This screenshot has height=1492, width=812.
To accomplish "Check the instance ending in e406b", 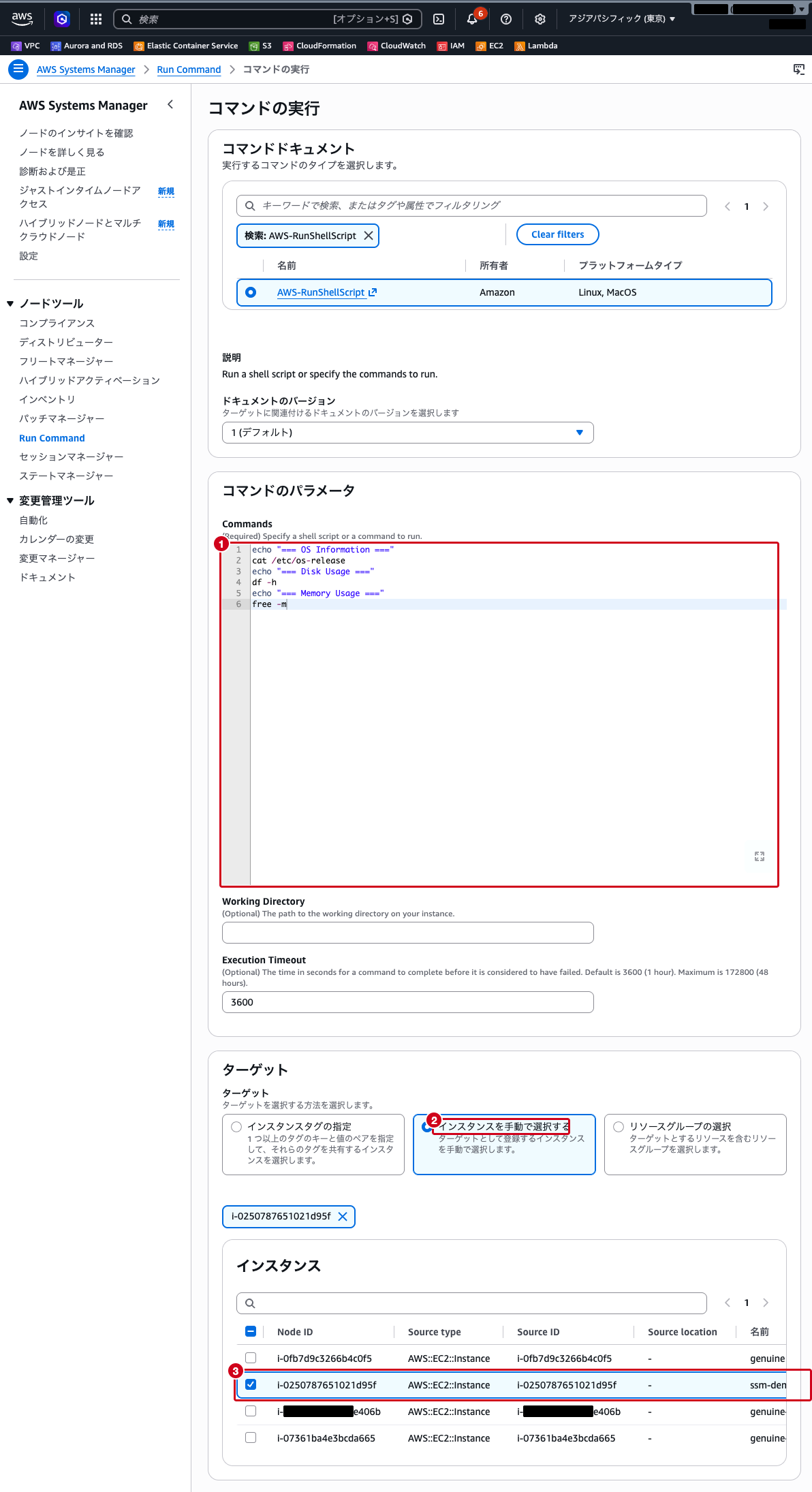I will pos(251,1411).
